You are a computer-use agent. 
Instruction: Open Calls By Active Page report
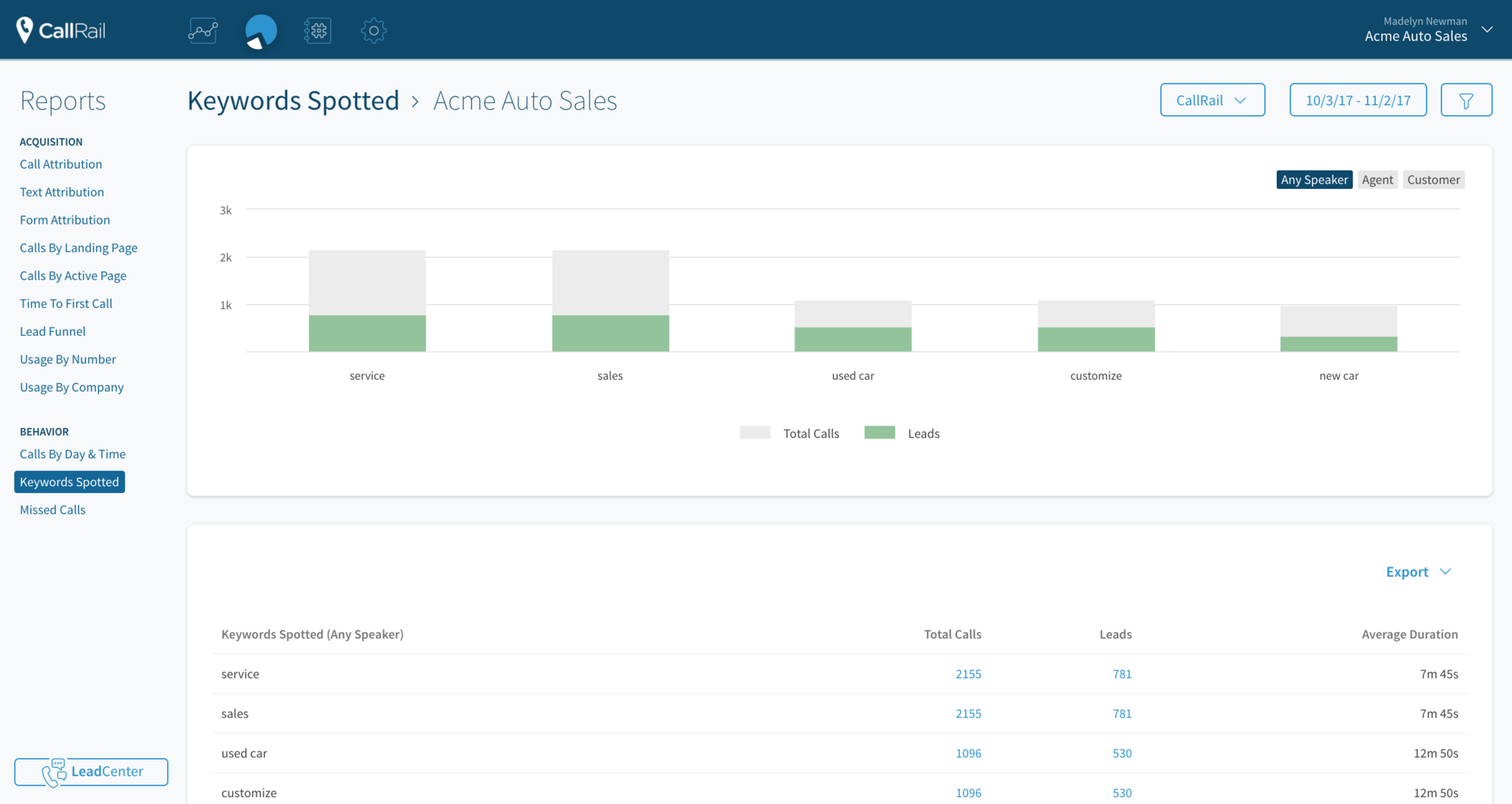pos(73,276)
